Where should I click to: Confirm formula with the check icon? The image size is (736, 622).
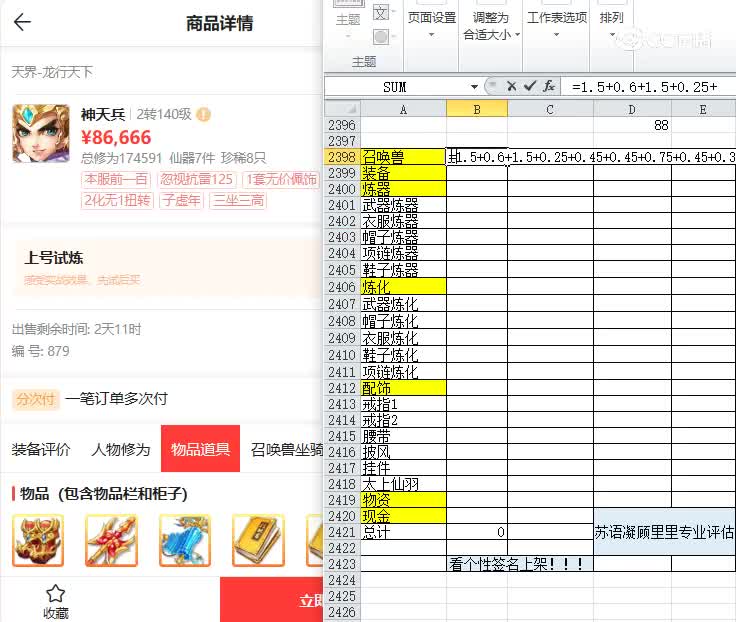tap(530, 86)
